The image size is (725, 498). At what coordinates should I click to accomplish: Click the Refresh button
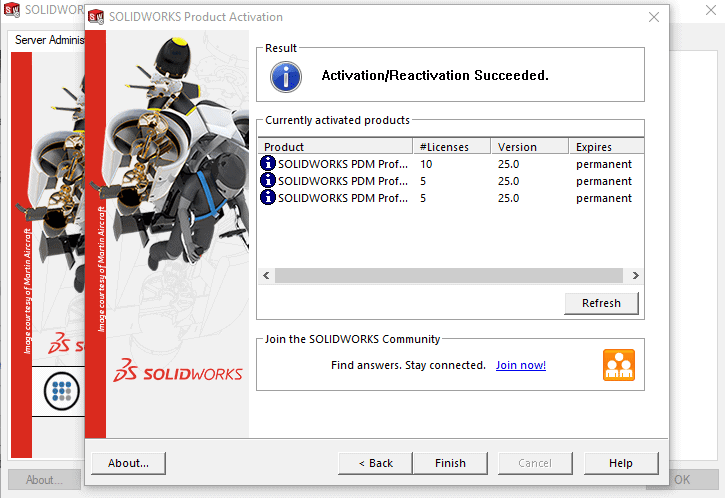coord(601,303)
